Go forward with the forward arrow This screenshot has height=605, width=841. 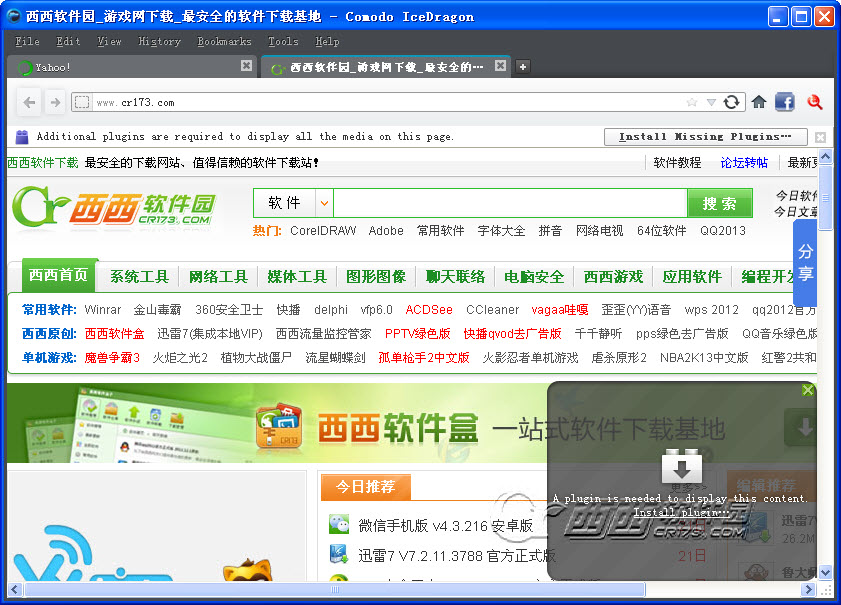click(55, 102)
